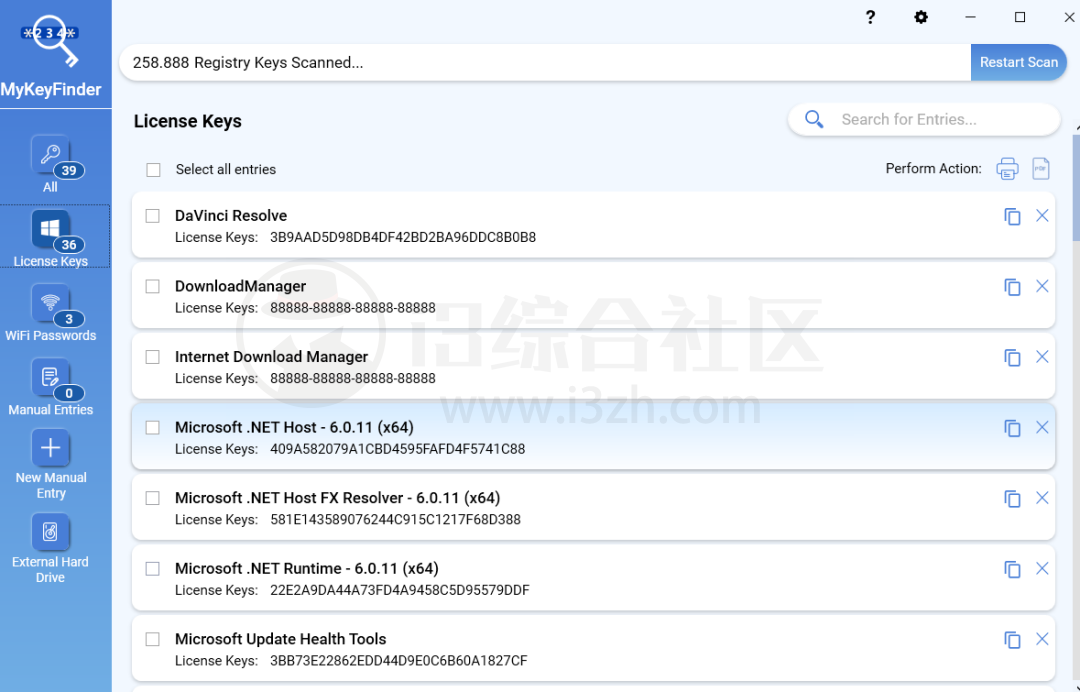Open the WiFi Passwords category
This screenshot has height=692, width=1080.
51,313
